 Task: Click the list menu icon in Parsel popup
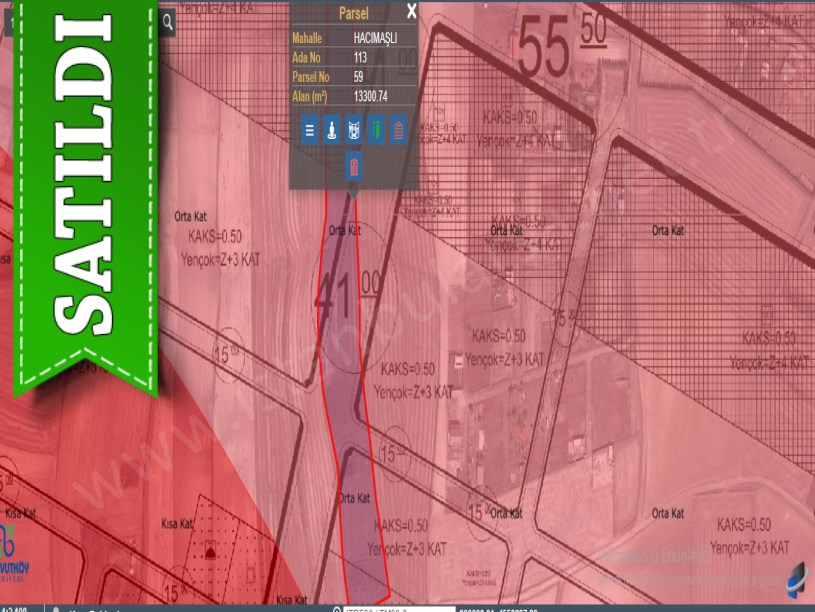(309, 130)
